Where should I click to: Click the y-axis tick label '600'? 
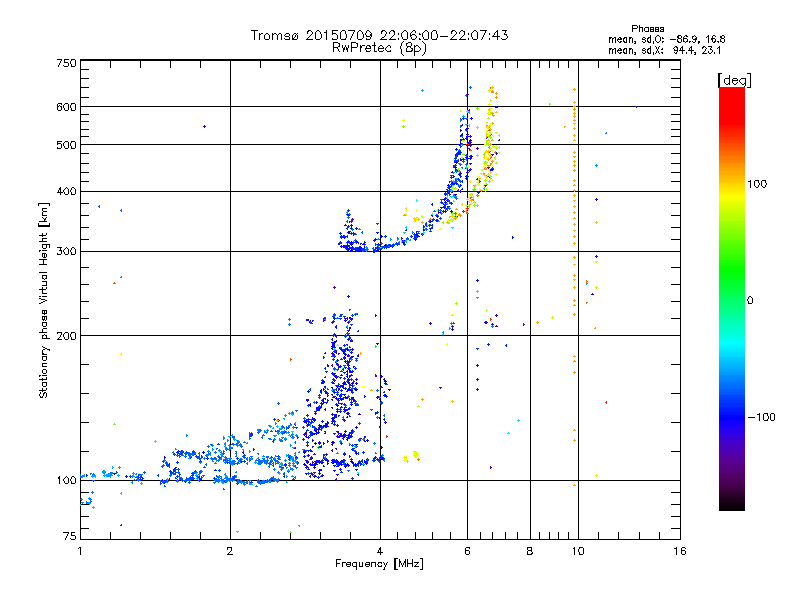(x=66, y=107)
